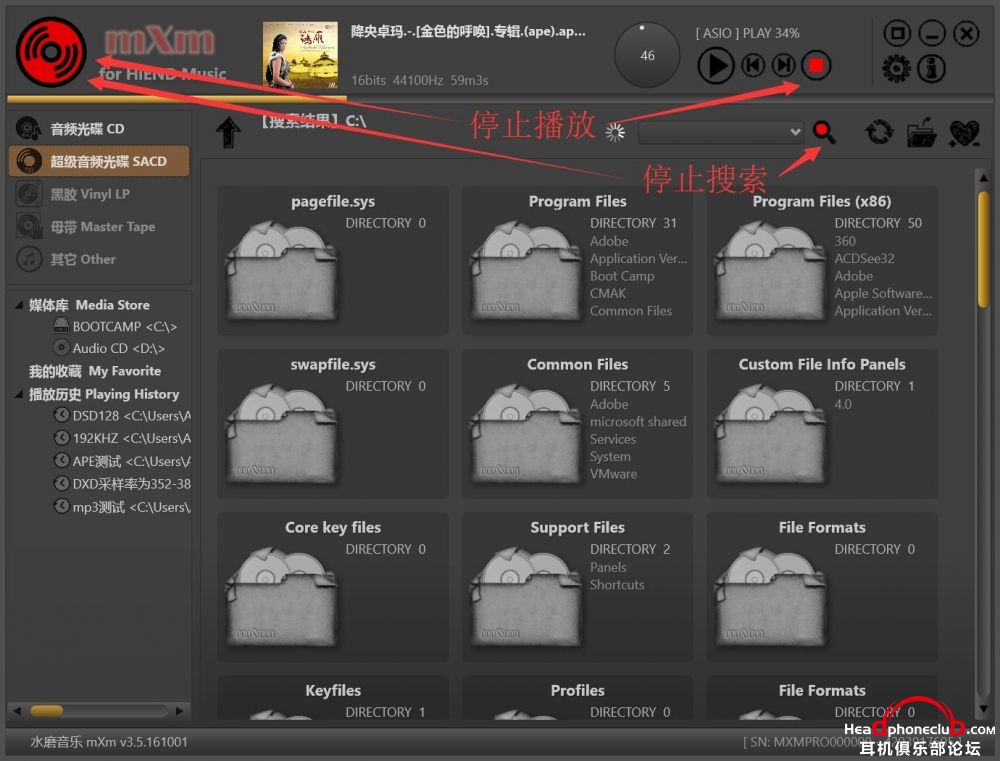Click the pagefile.sys folder icon
This screenshot has width=1000, height=761.
[281, 270]
